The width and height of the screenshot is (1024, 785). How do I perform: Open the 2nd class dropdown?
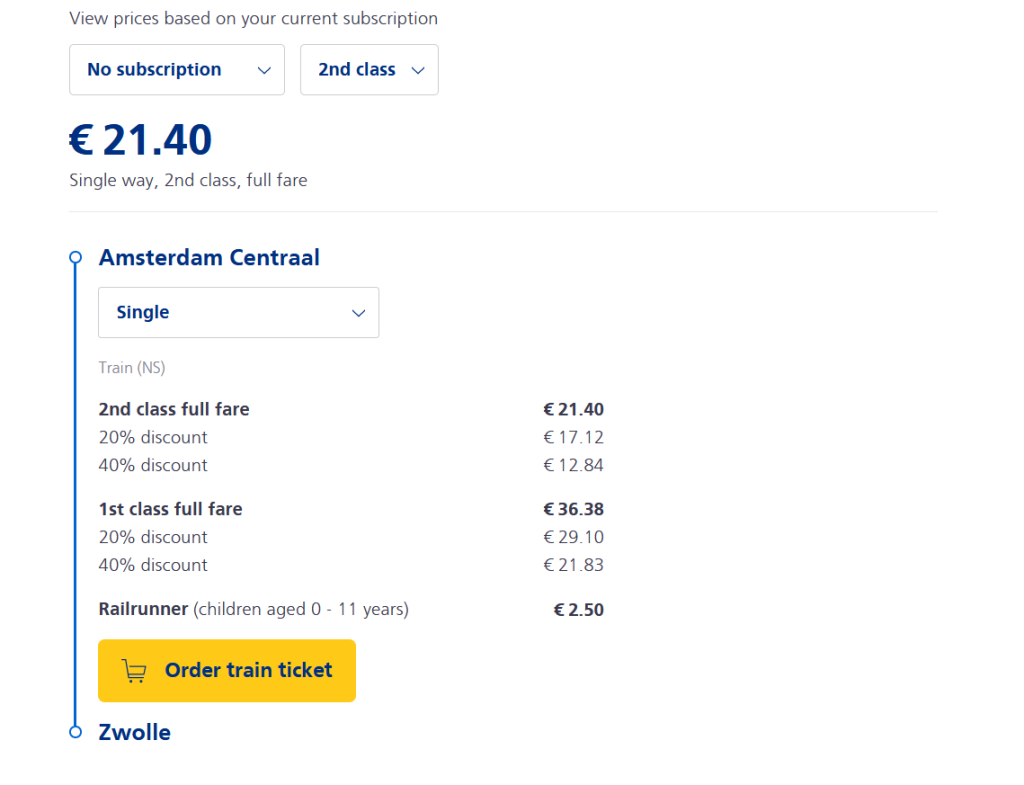368,70
